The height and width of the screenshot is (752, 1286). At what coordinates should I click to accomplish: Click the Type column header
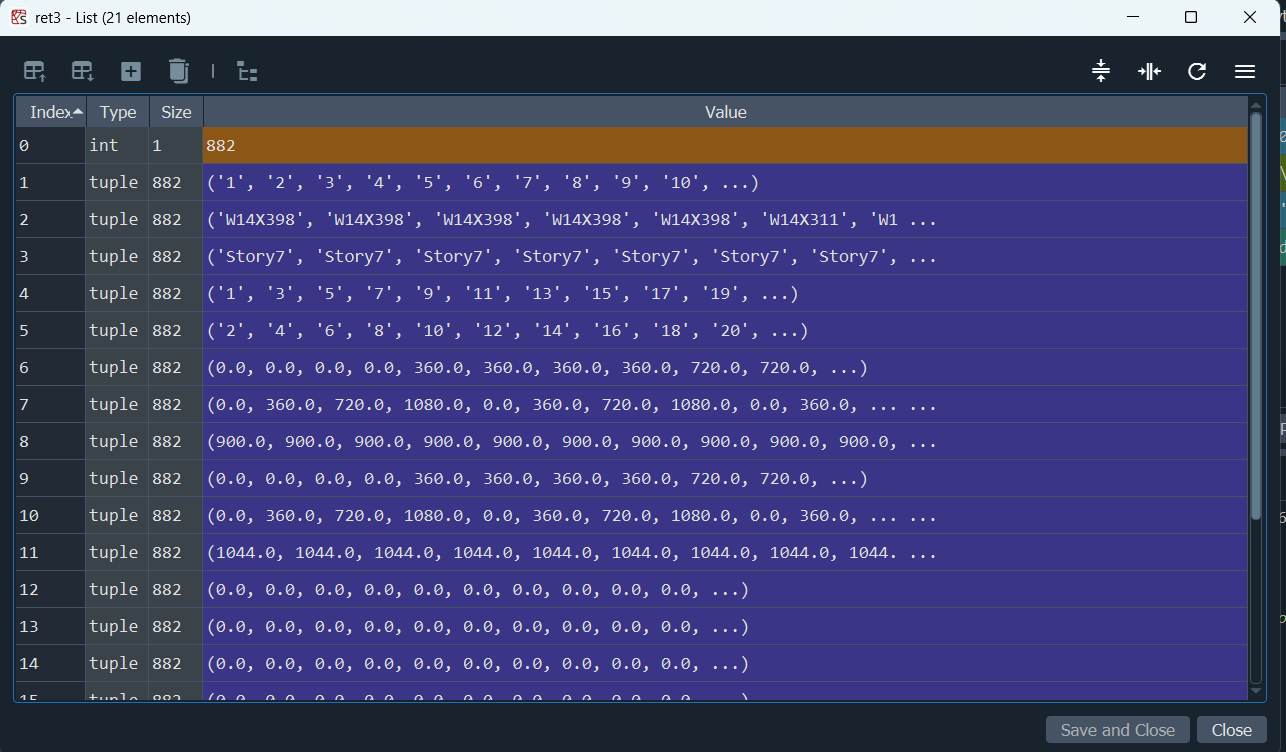click(118, 112)
